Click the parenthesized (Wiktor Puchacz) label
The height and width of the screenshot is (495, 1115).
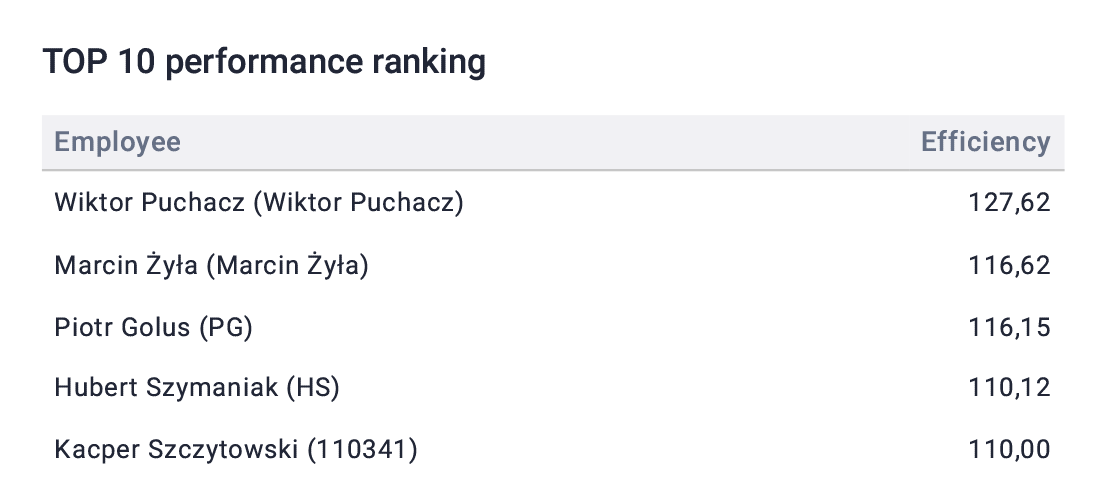coord(359,203)
